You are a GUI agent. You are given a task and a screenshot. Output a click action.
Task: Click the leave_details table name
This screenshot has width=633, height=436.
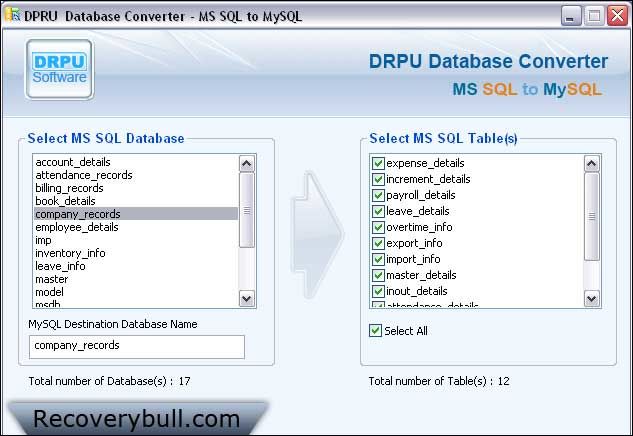pos(417,211)
